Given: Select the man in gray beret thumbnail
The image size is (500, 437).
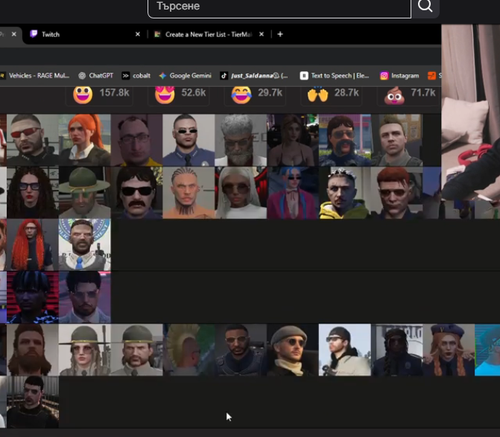Looking at the screenshot, I should coord(293,350).
